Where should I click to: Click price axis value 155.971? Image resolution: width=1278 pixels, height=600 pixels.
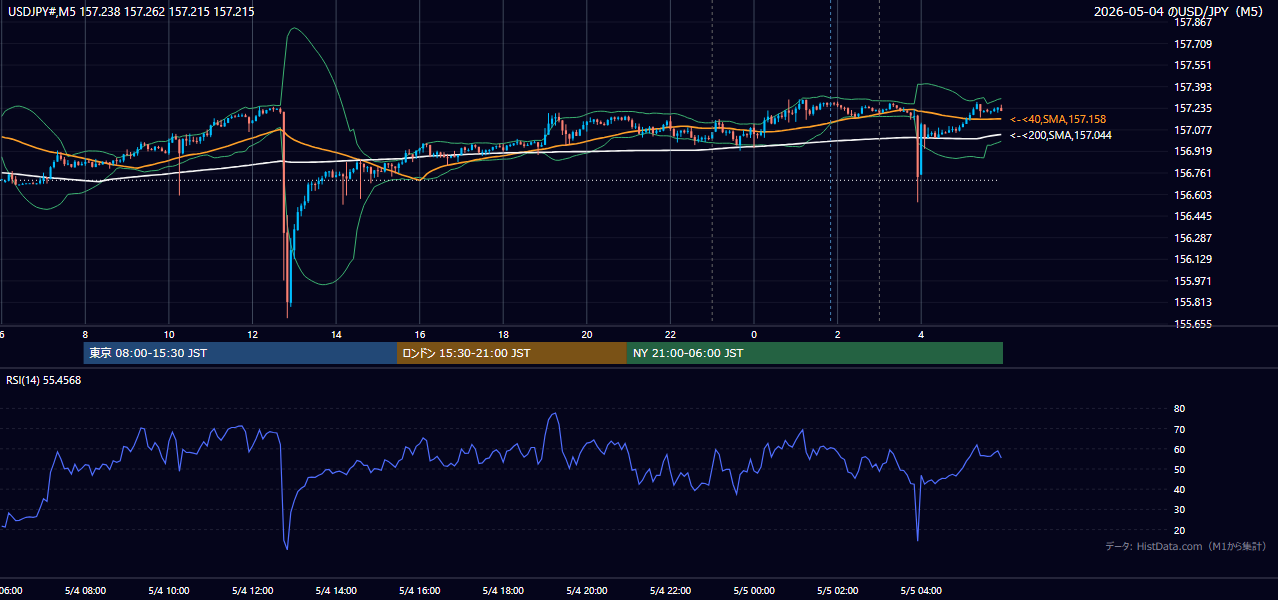click(x=1194, y=281)
